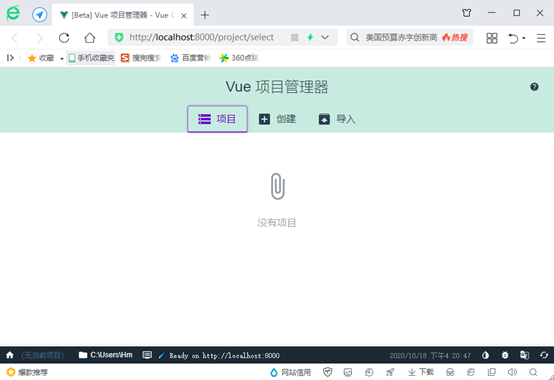Open the 手机收藏夹 bookmark
Image resolution: width=554 pixels, height=380 pixels.
(91, 58)
